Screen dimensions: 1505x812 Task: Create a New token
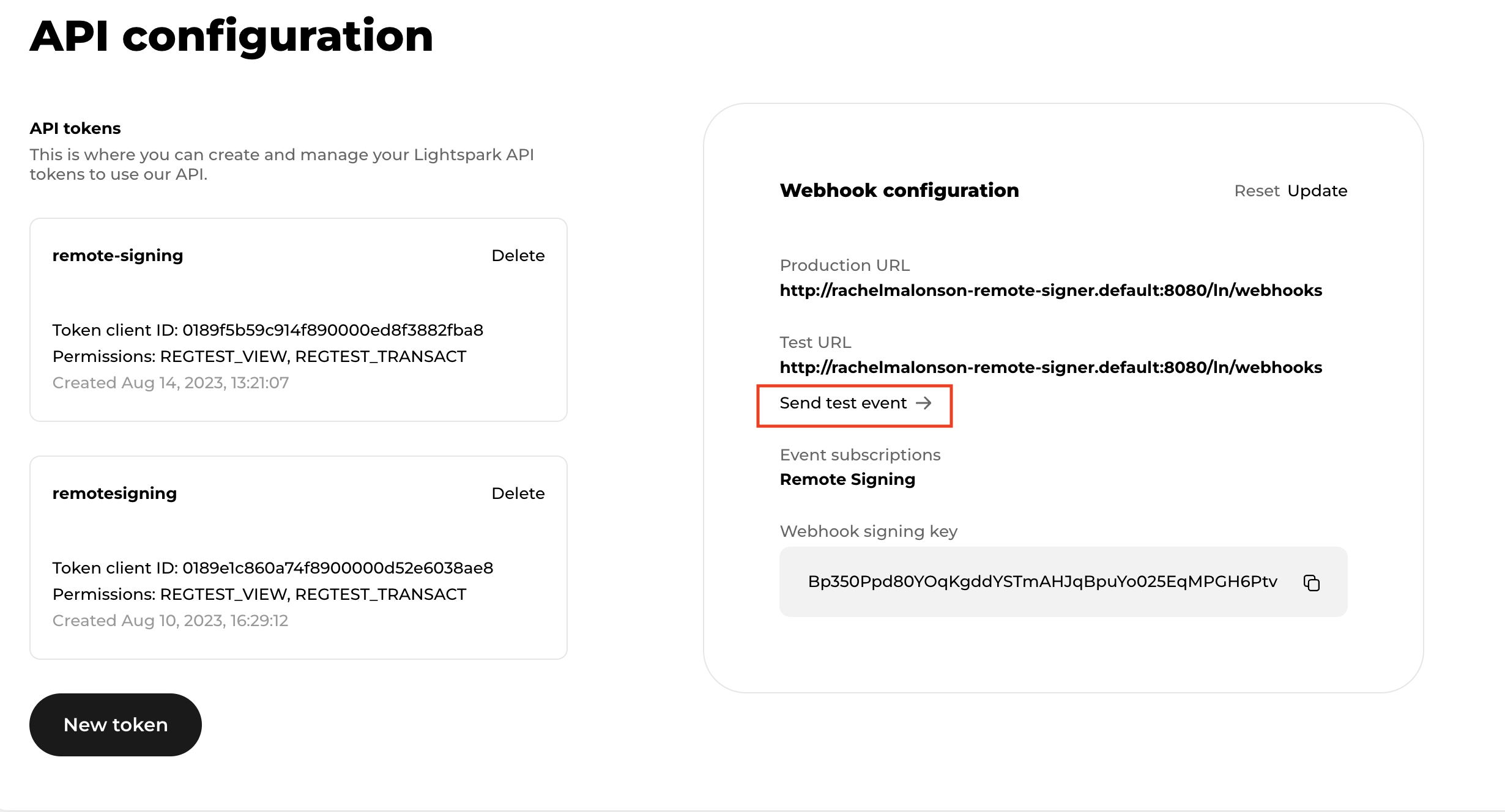pyautogui.click(x=115, y=724)
